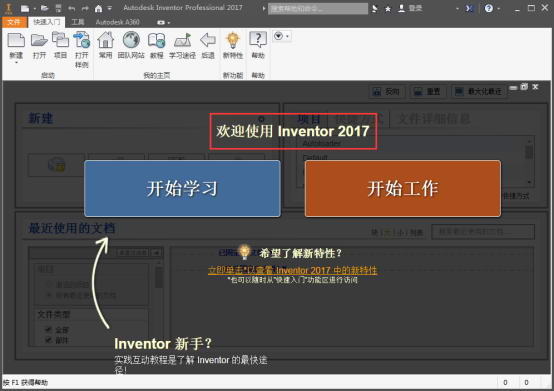Click the round down-arrow icon after 帮助

(278, 36)
